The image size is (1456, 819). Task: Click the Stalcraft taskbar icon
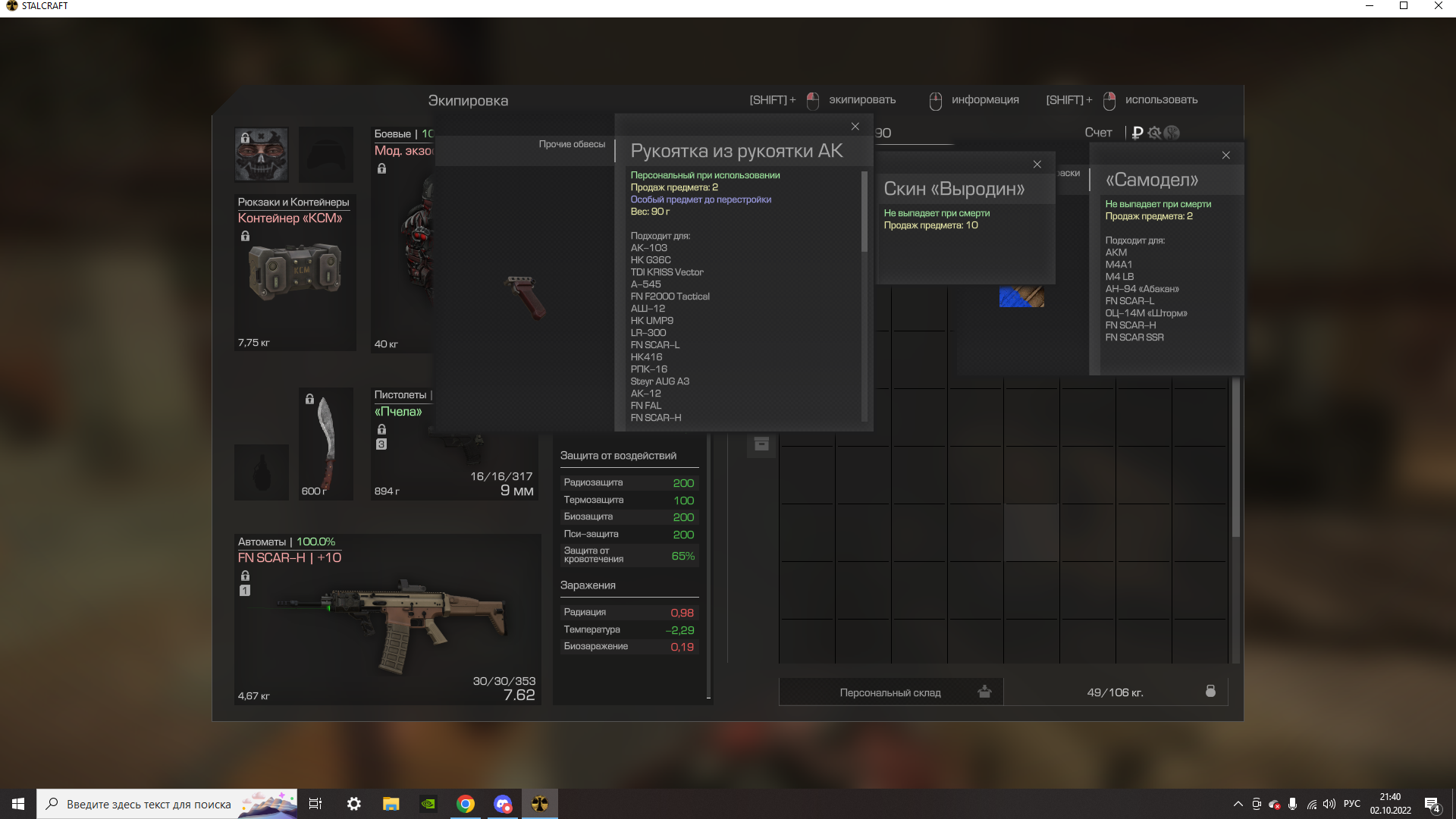coord(540,804)
